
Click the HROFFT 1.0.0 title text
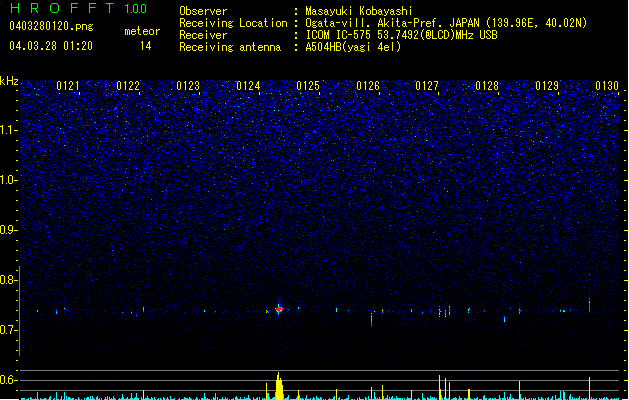point(79,8)
